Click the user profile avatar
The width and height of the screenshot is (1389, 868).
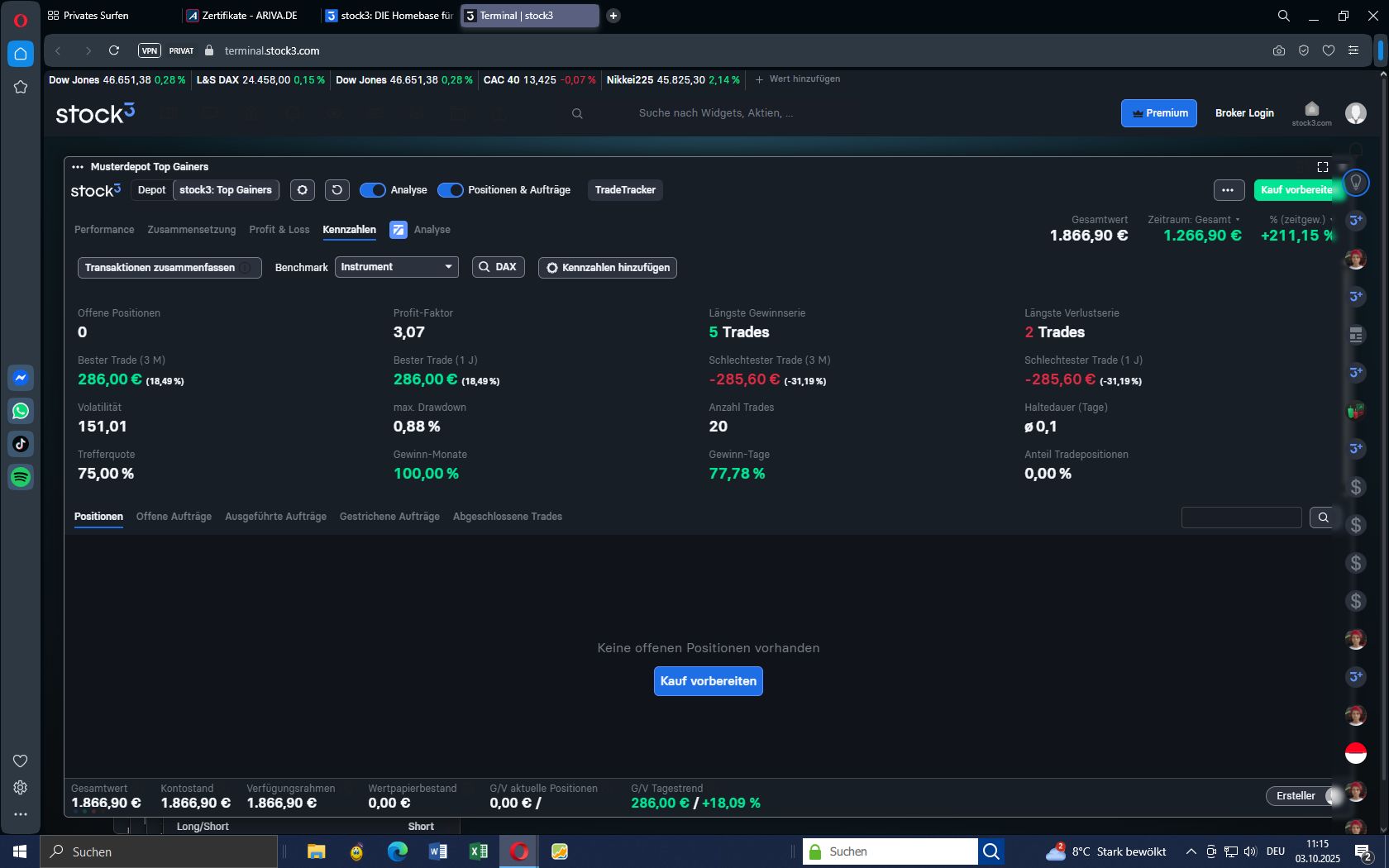(1355, 113)
